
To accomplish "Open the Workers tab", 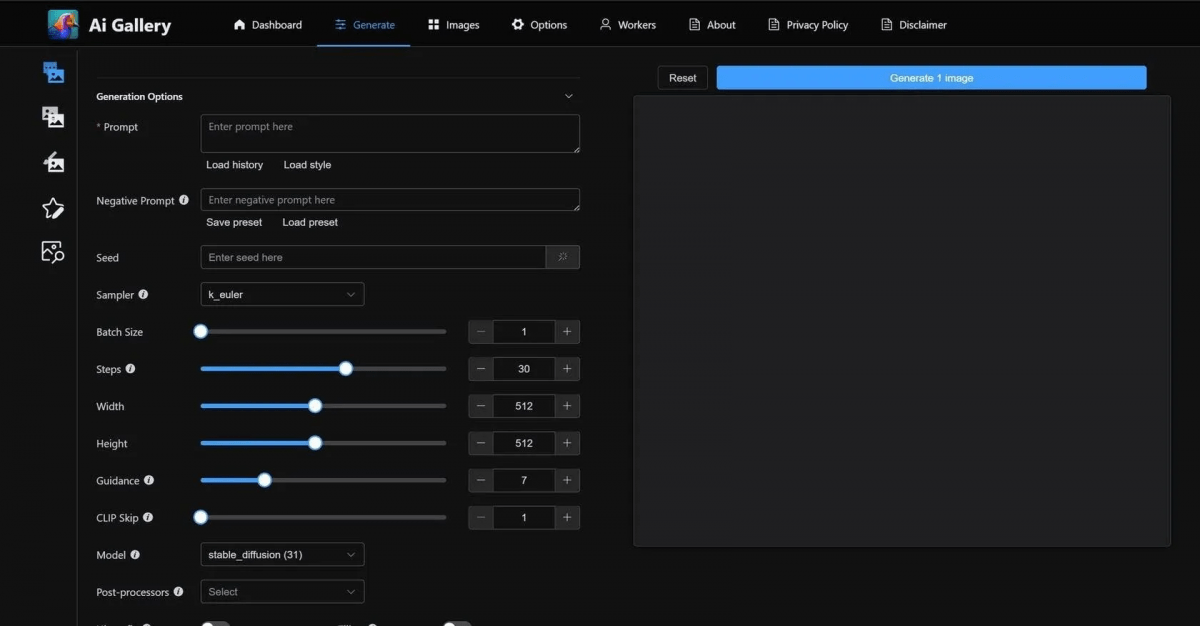I will 627,25.
